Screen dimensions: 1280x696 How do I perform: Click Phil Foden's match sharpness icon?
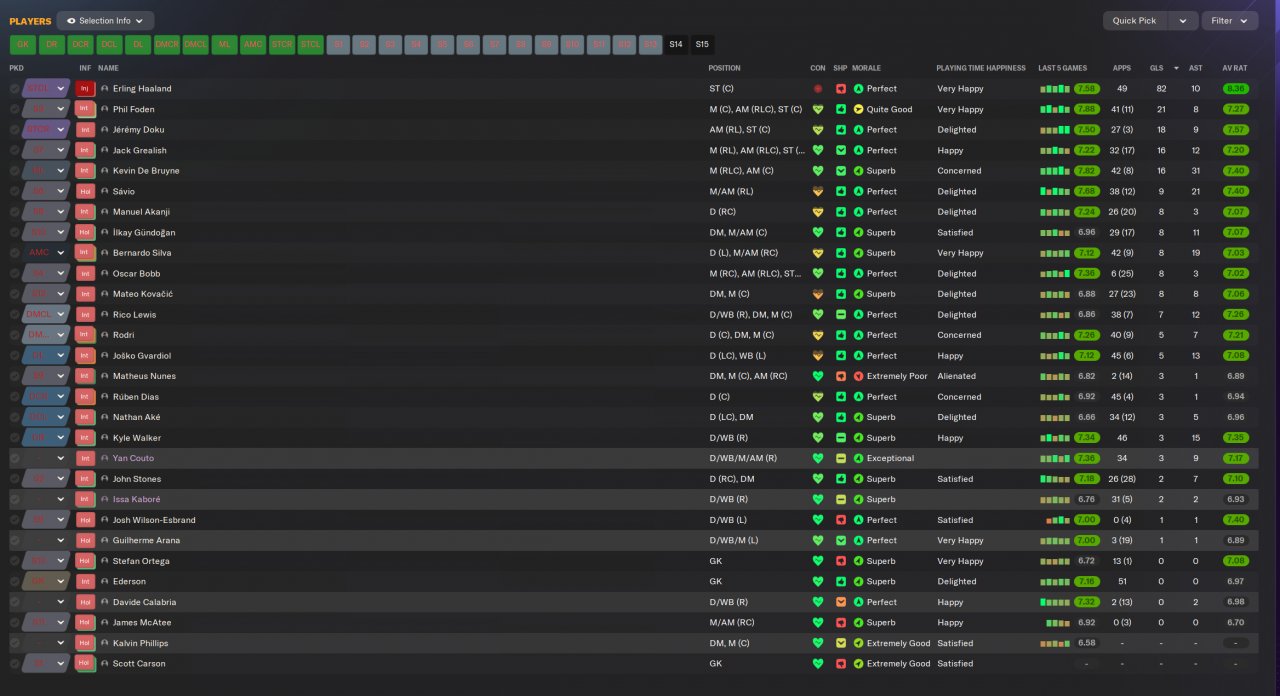[841, 109]
